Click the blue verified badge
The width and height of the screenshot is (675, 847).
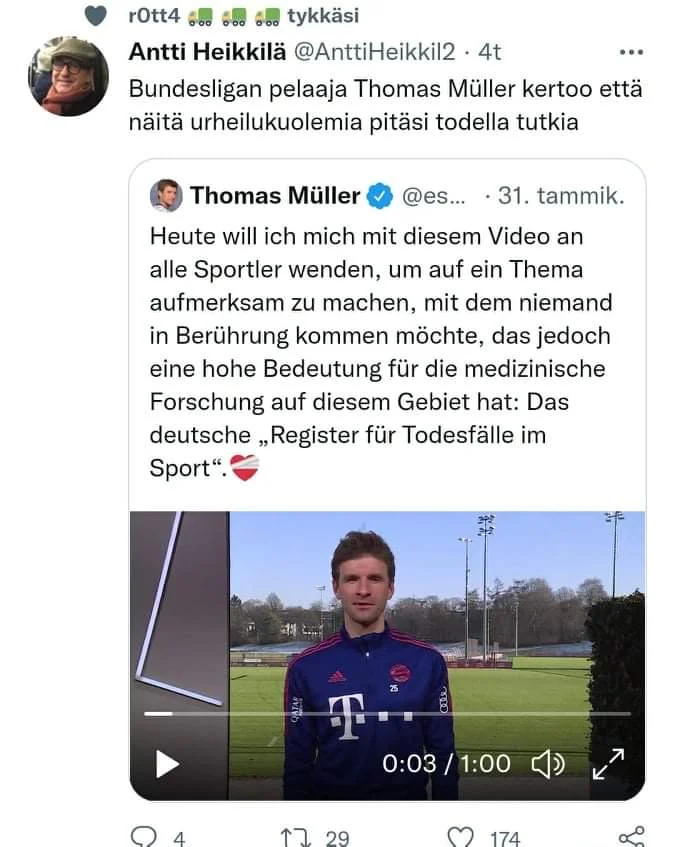click(x=379, y=196)
